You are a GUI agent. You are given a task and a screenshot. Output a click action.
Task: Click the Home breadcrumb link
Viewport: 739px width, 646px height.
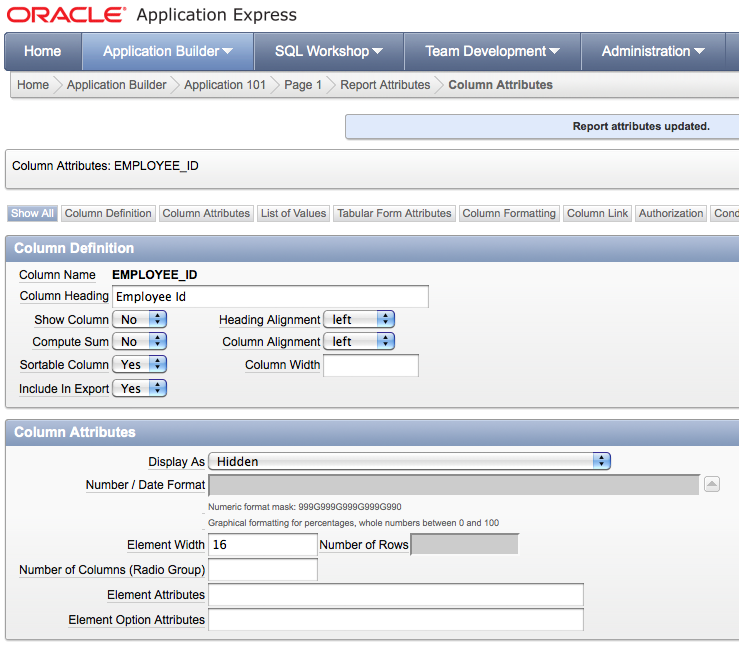(33, 85)
